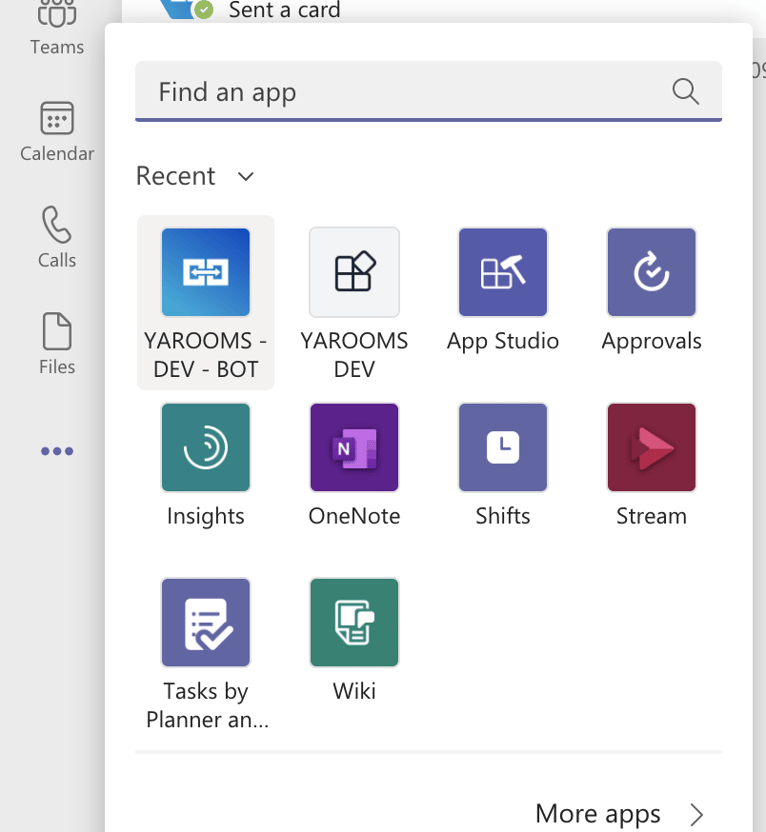The width and height of the screenshot is (766, 832).
Task: Open App Studio
Action: tap(502, 272)
